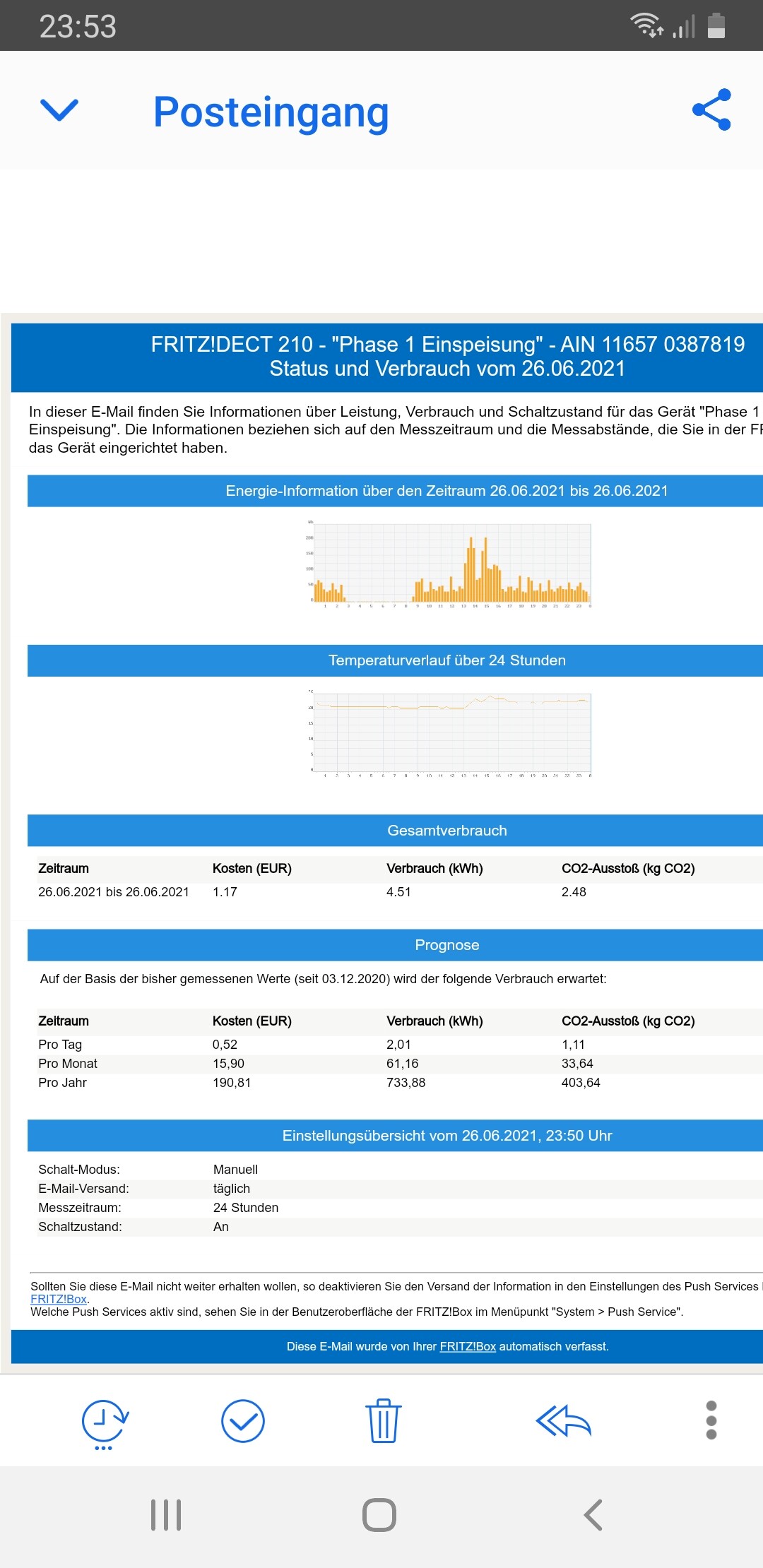Open the FRITZ!Box link in the blue footer
The width and height of the screenshot is (763, 1568).
coord(468,1346)
